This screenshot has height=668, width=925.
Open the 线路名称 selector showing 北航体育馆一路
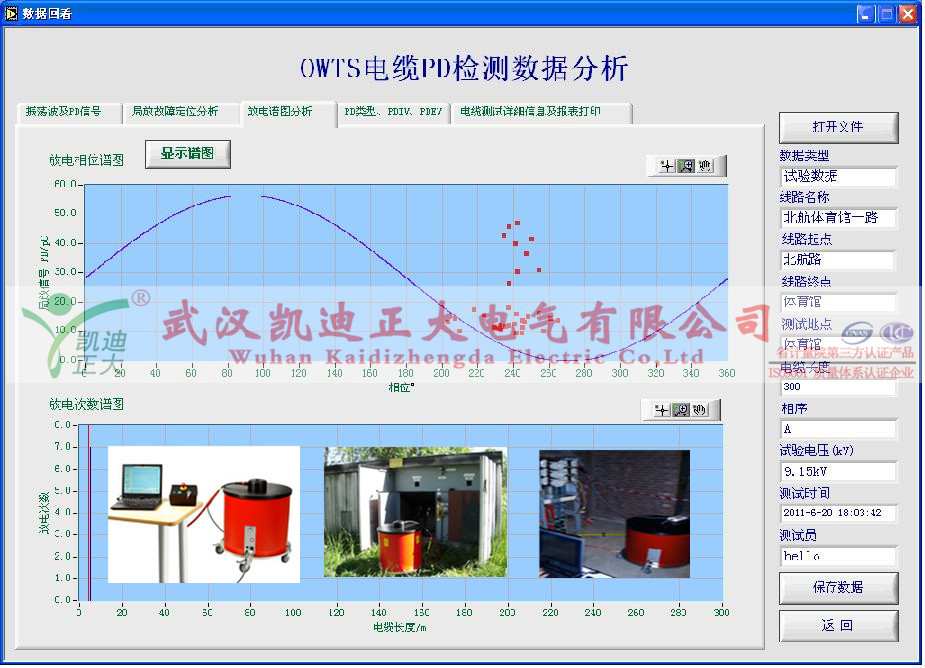coord(838,219)
